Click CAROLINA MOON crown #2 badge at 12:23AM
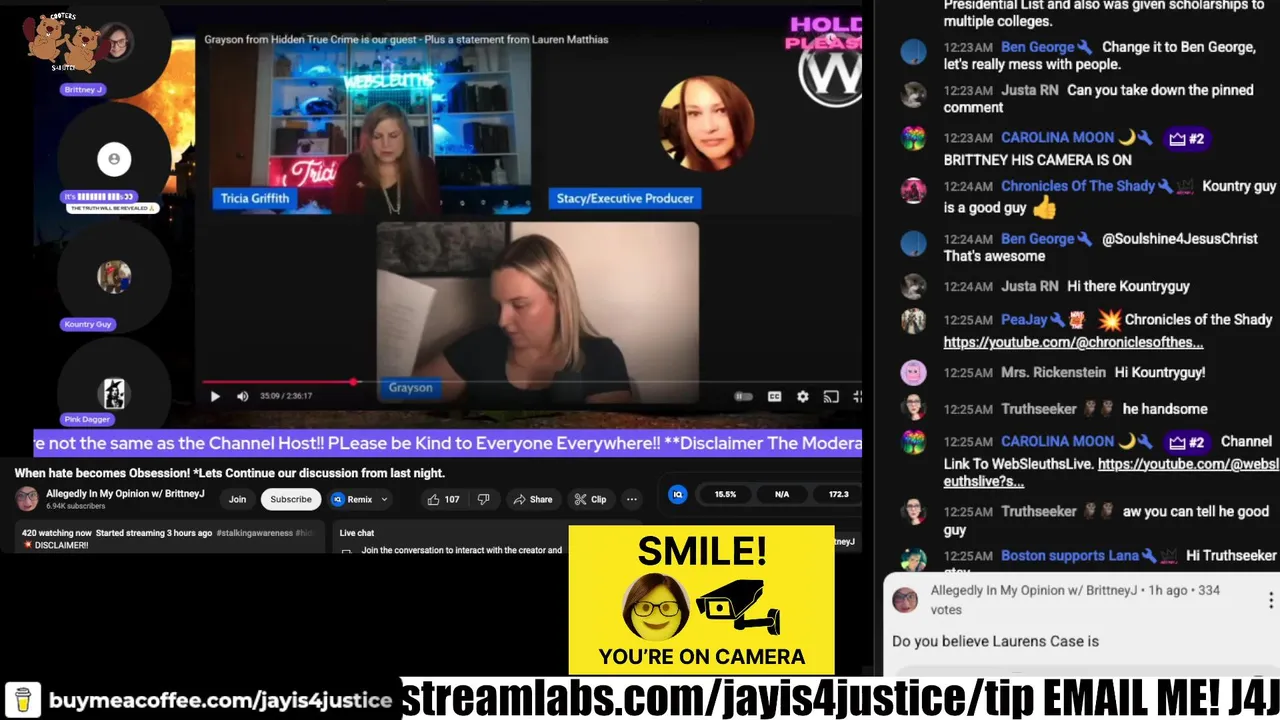This screenshot has height=720, width=1280. [x=1186, y=139]
